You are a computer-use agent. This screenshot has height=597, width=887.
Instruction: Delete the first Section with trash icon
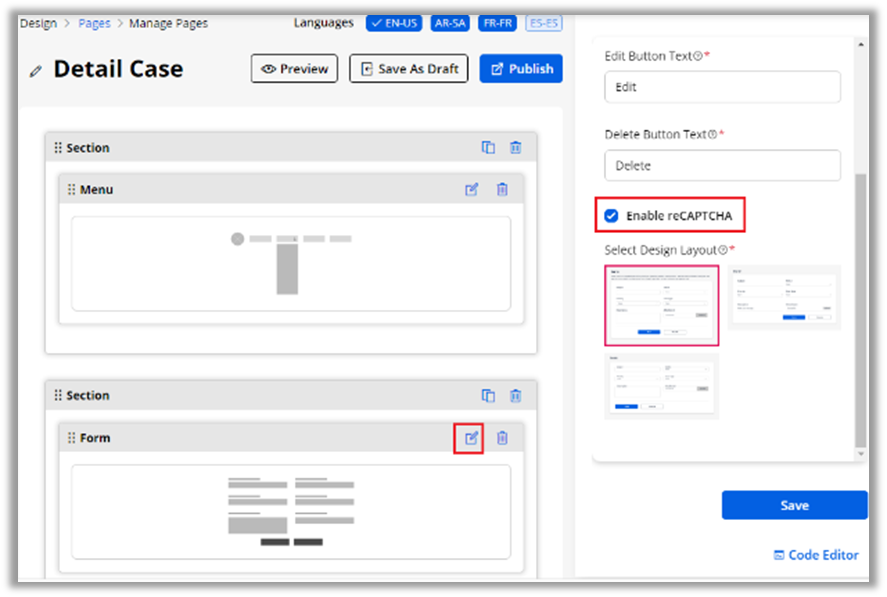click(515, 147)
